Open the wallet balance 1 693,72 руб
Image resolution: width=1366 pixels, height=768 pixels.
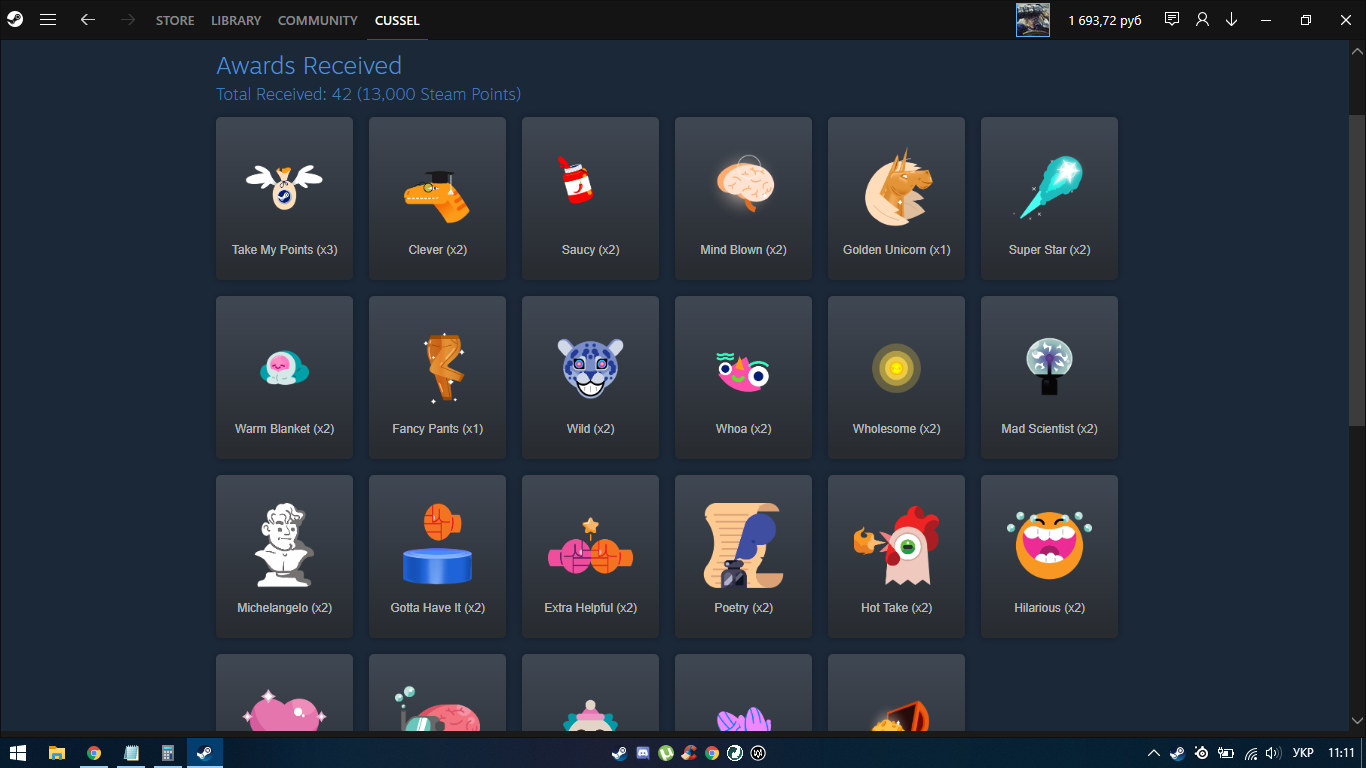tap(1105, 20)
